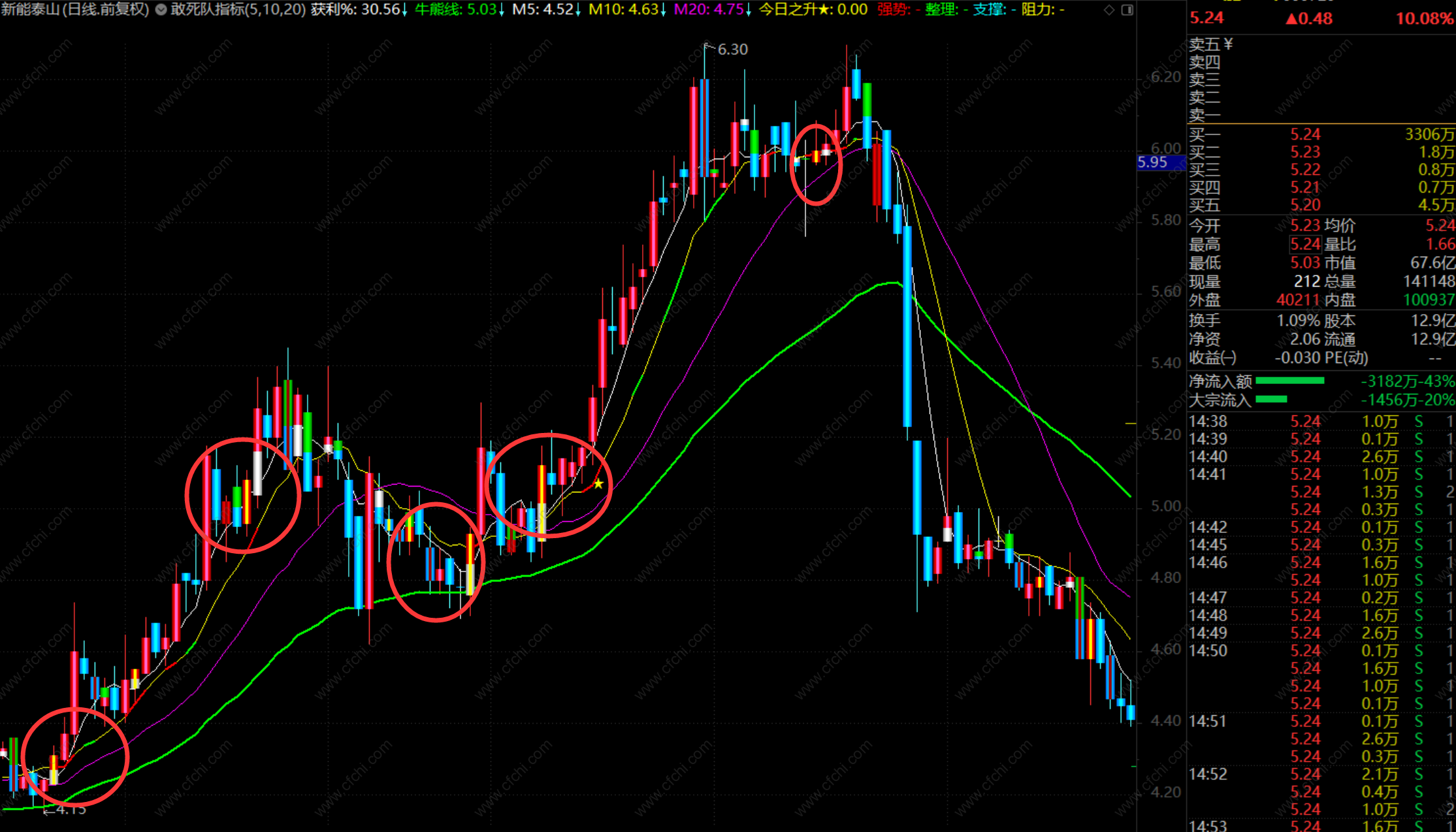
Task: Click the 6.30 high price label
Action: (732, 50)
